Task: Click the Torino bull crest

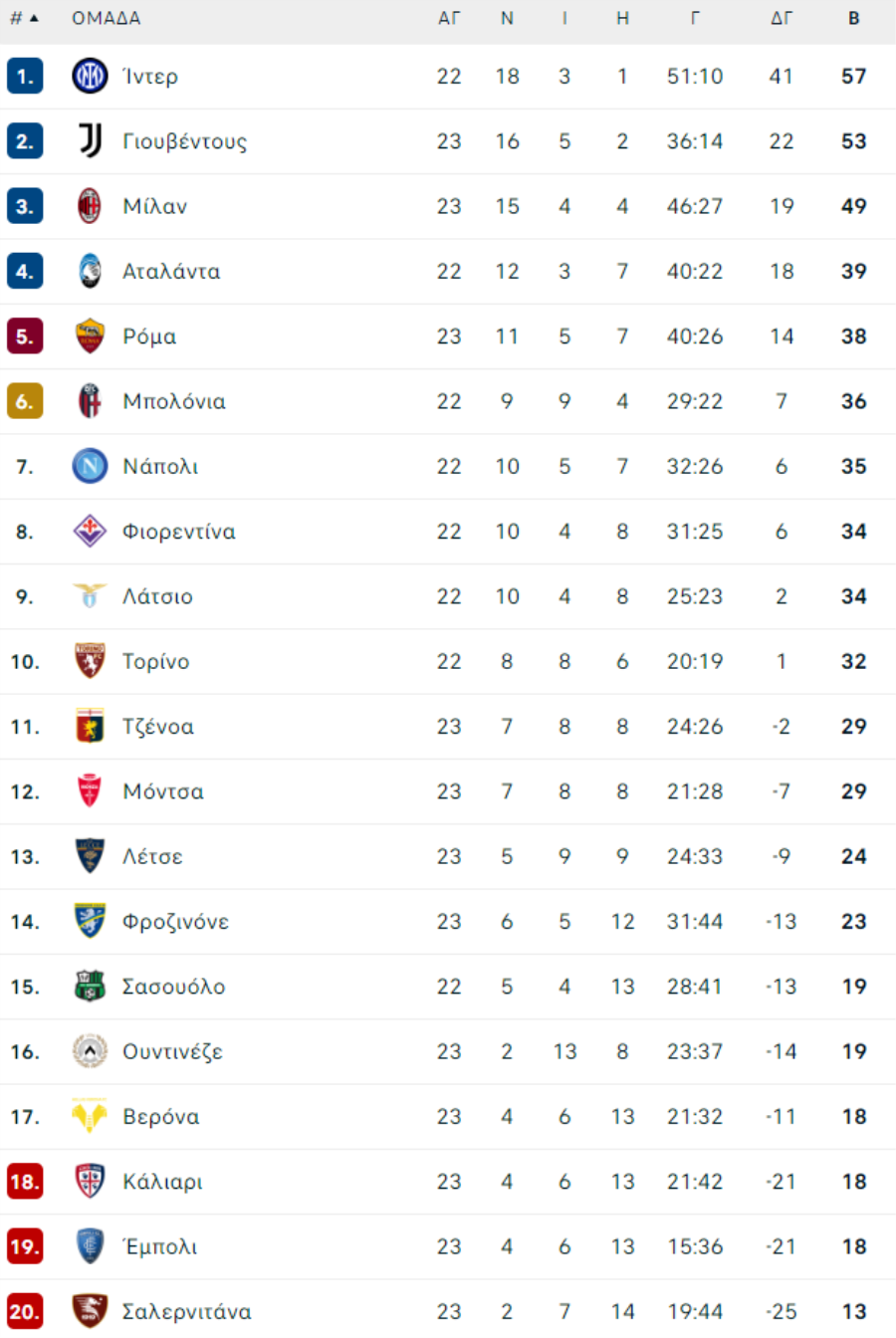Action: (90, 660)
